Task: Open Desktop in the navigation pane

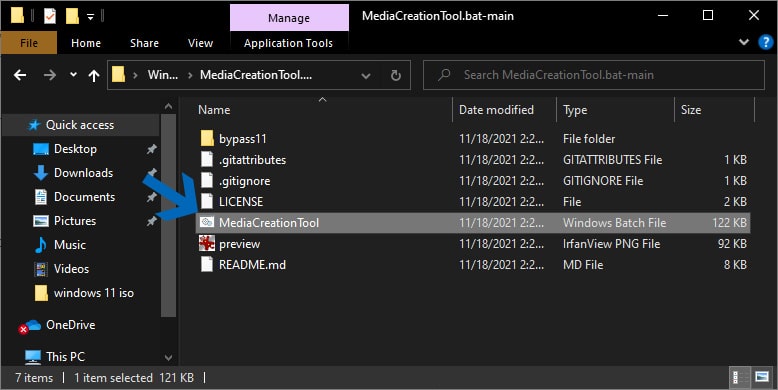Action: (x=75, y=149)
